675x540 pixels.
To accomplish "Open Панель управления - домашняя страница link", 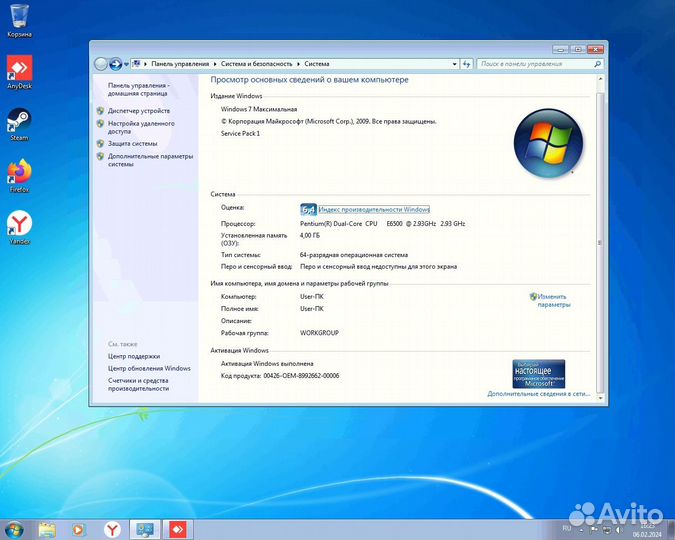I will point(138,89).
